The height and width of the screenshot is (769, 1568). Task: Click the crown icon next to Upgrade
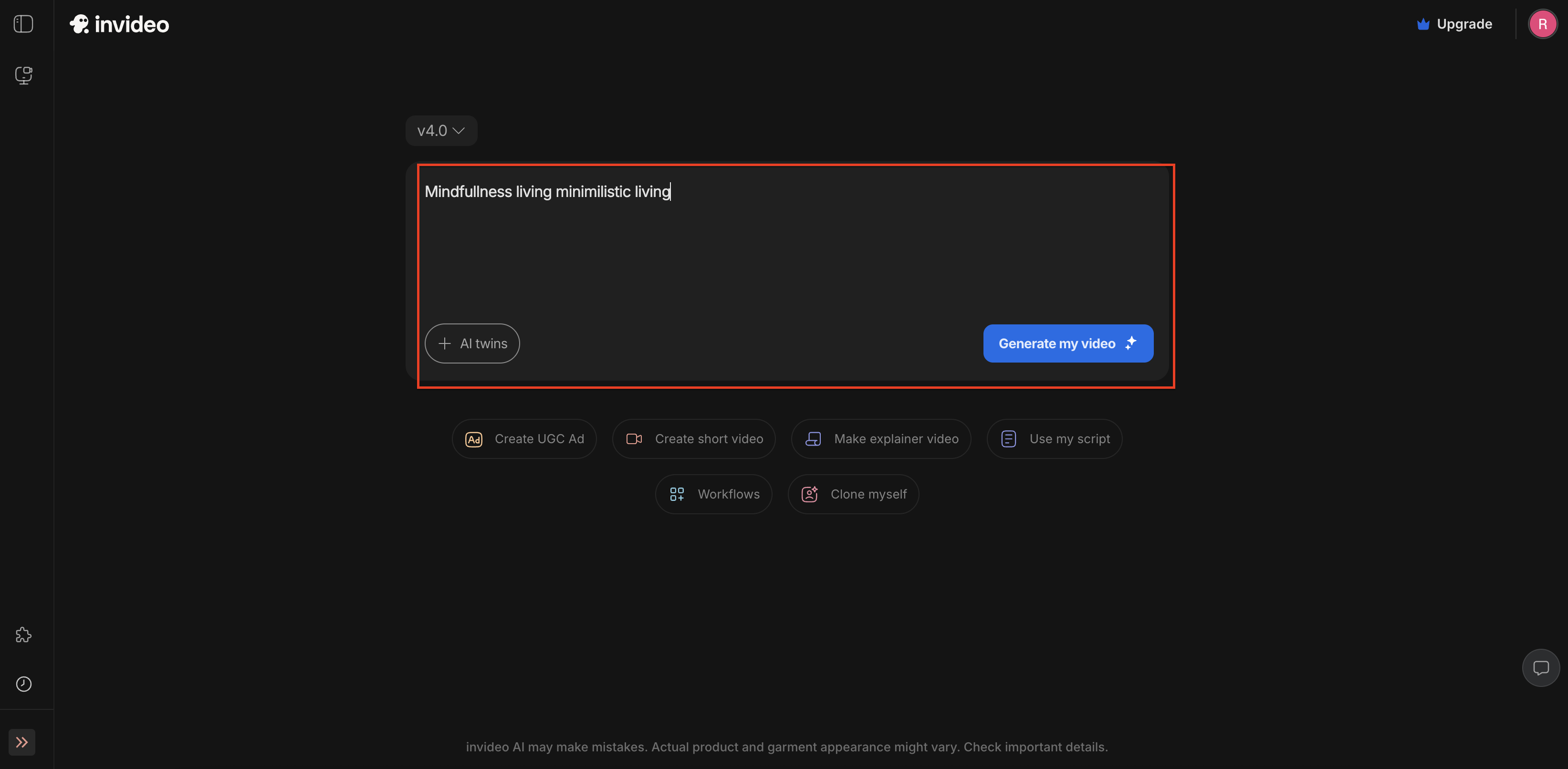coord(1423,24)
